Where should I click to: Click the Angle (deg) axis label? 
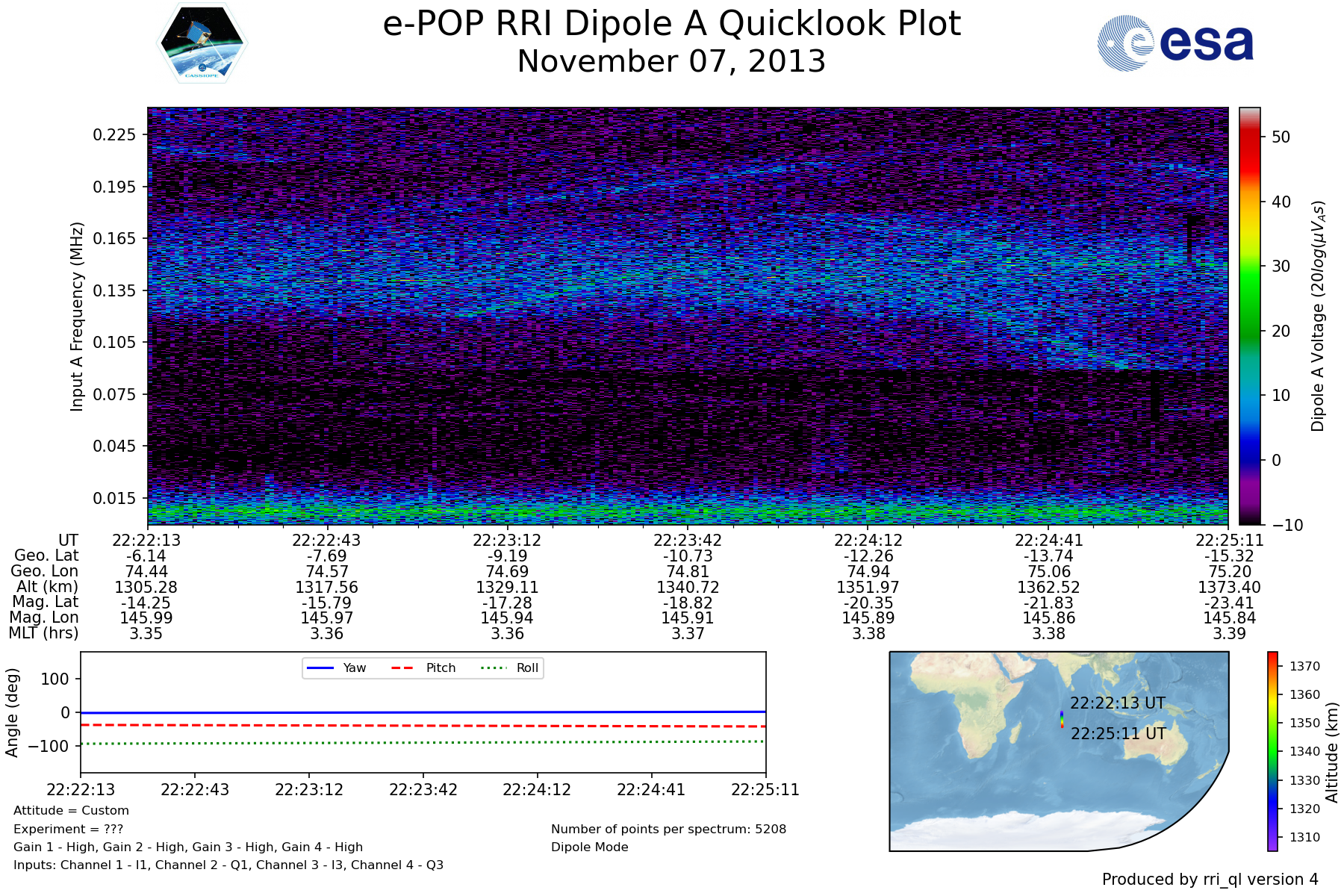pos(12,712)
